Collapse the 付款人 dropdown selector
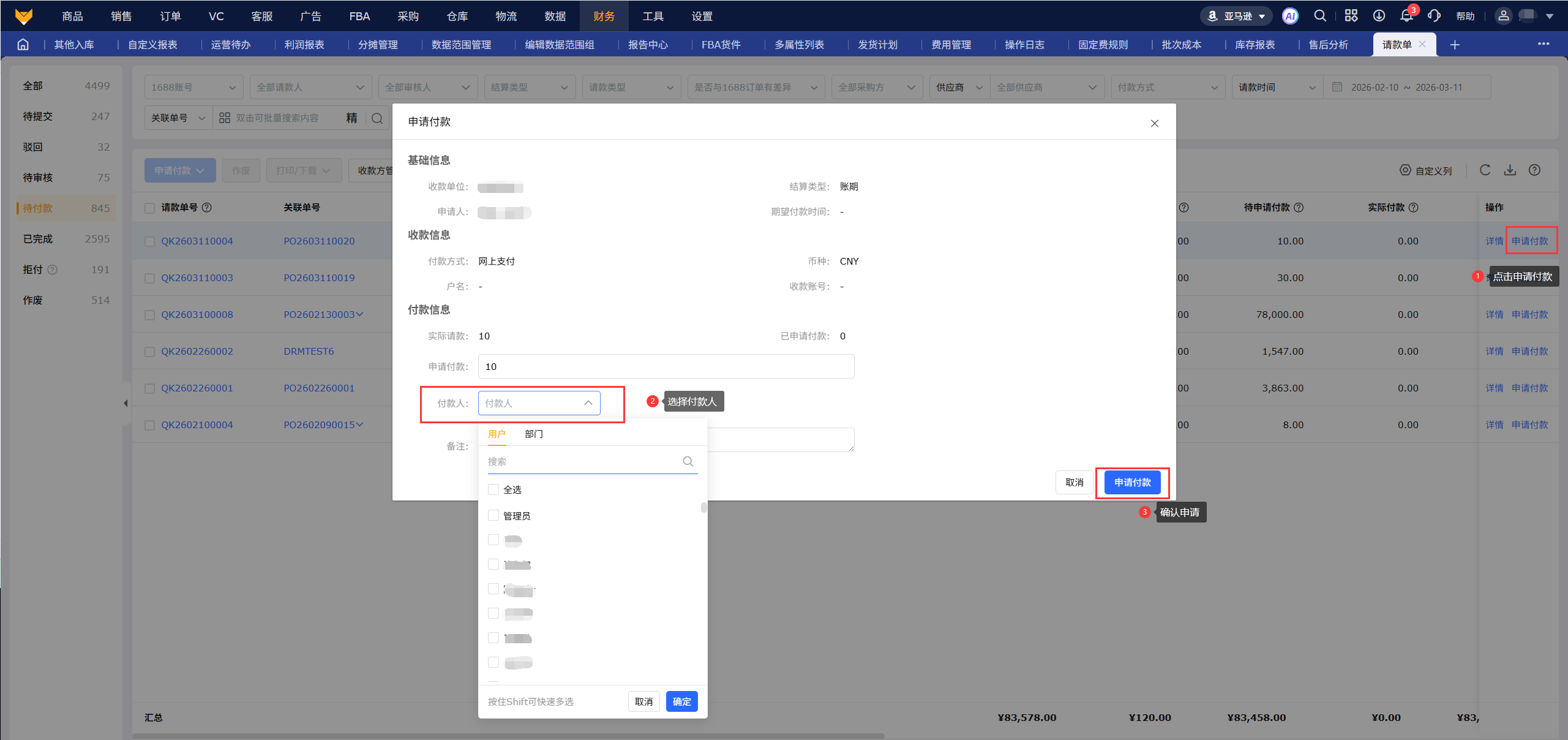Screen dimensions: 1568x740 click(x=588, y=403)
